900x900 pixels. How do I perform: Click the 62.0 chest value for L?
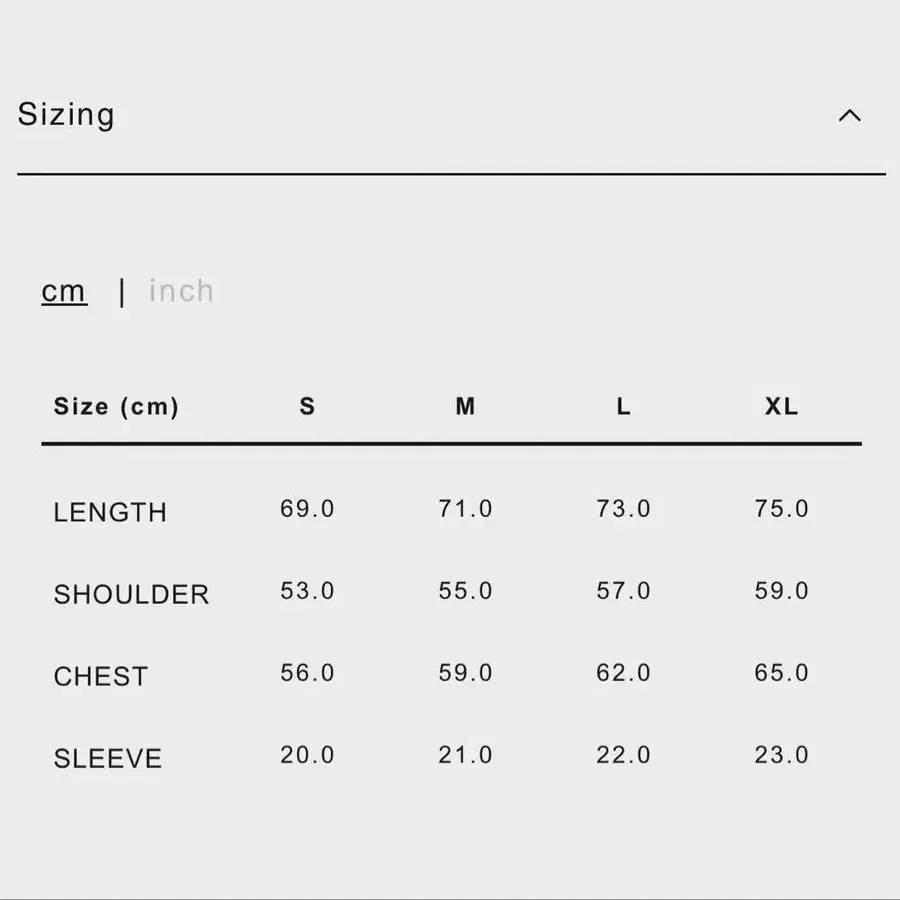623,673
